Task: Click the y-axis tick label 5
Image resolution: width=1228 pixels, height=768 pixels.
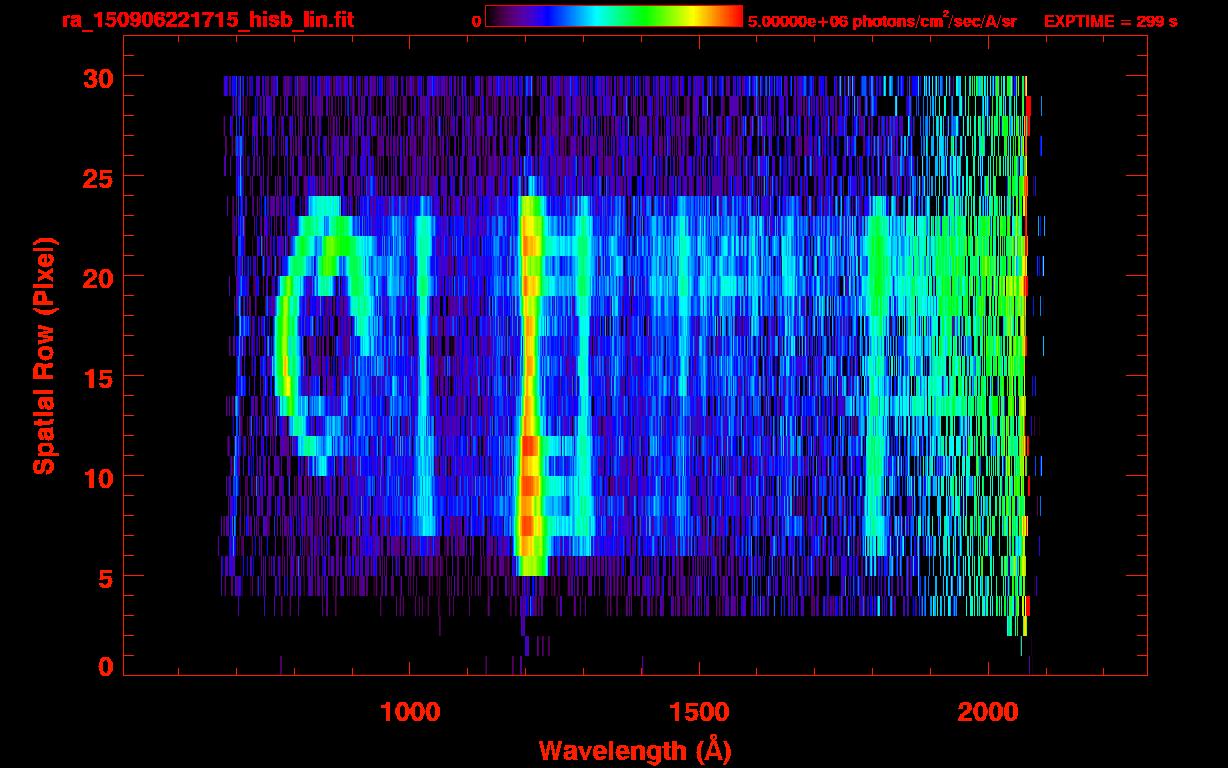Action: point(104,577)
